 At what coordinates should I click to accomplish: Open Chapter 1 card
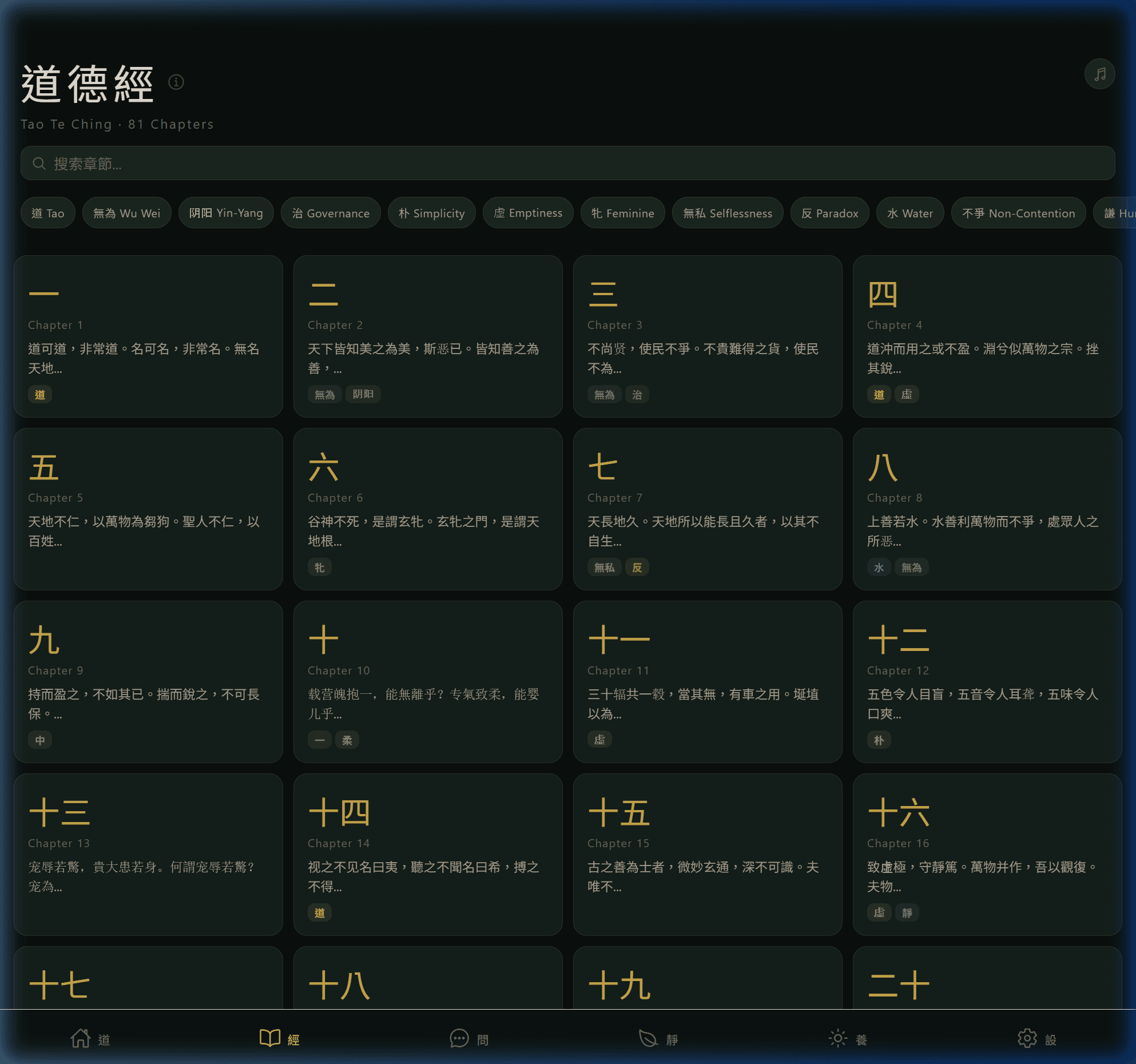click(x=148, y=336)
